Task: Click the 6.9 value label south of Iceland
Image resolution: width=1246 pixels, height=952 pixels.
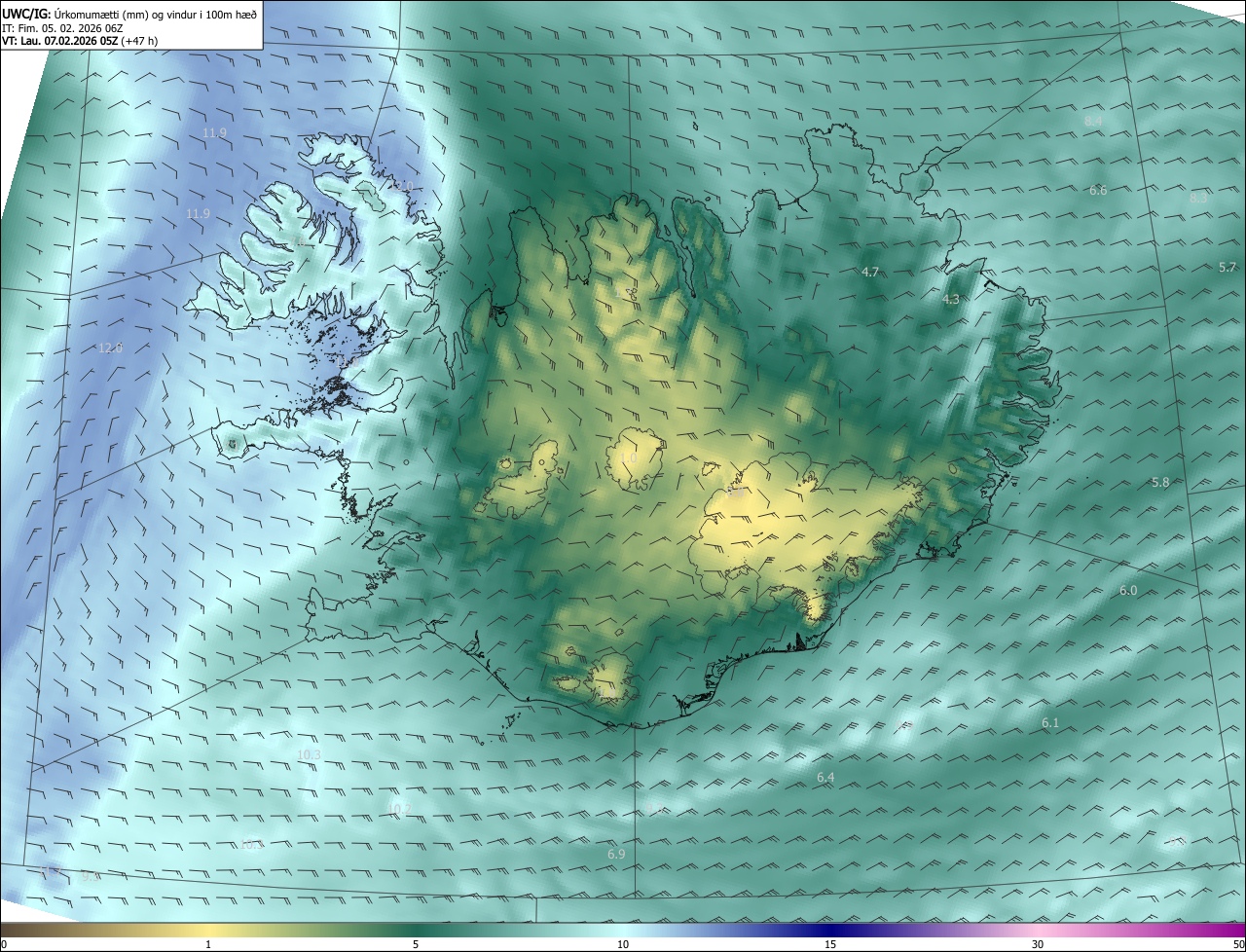Action: (x=616, y=855)
